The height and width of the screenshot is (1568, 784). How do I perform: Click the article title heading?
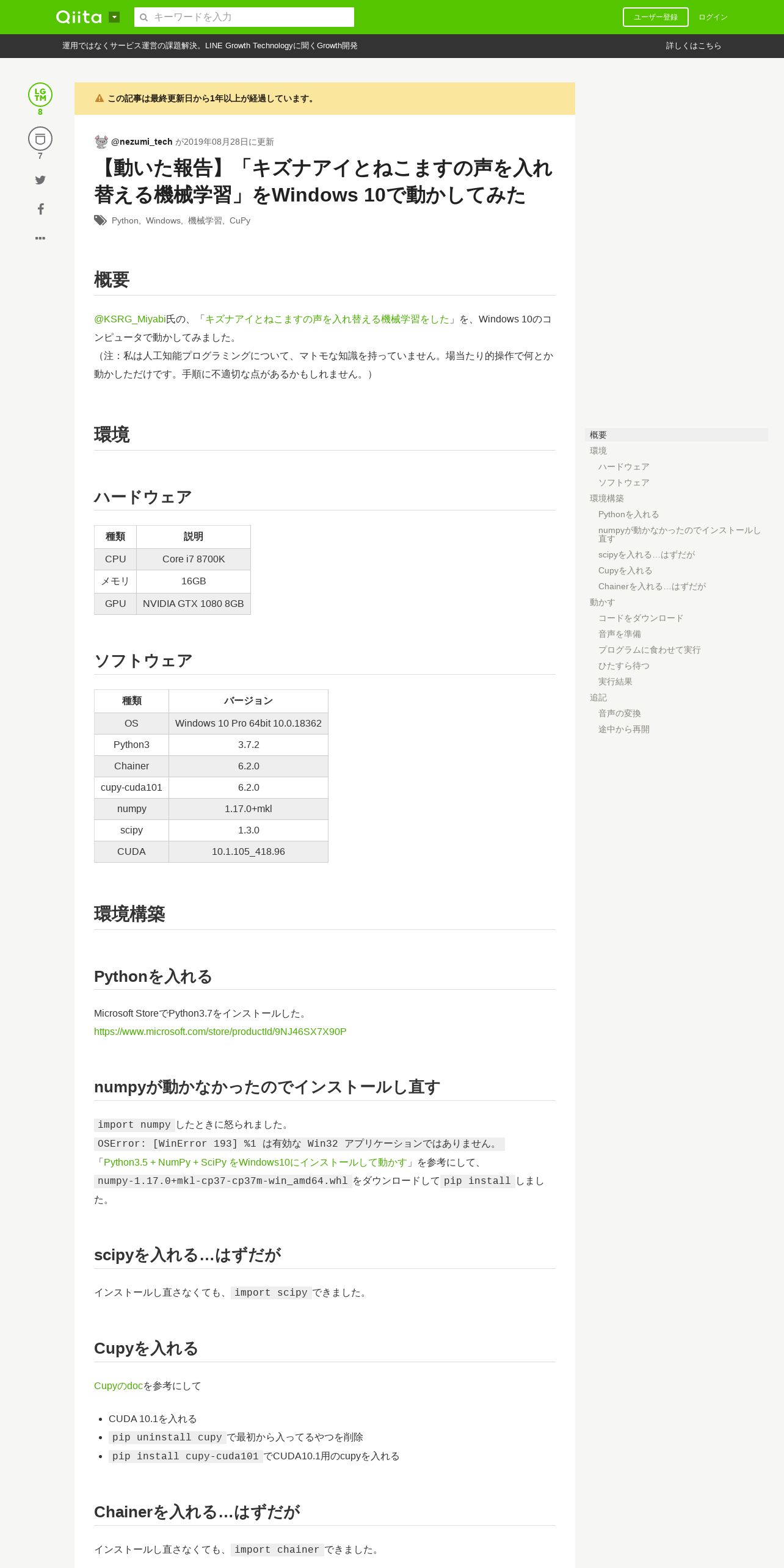pyautogui.click(x=324, y=181)
